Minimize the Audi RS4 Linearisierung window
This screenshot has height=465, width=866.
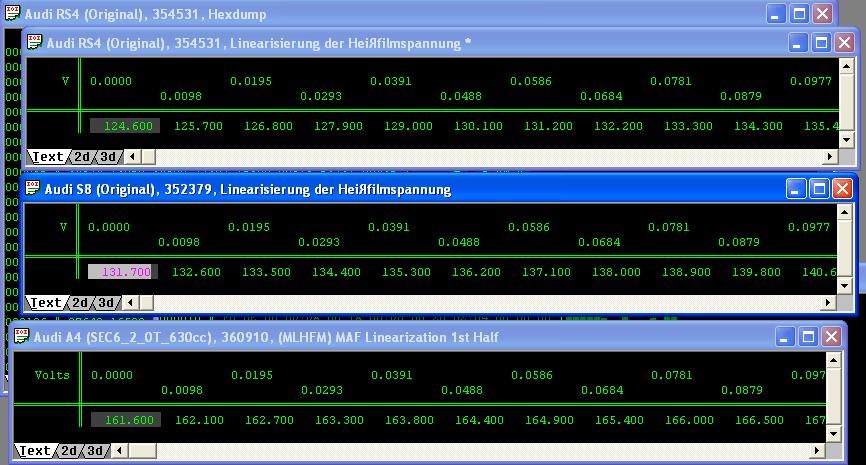798,43
